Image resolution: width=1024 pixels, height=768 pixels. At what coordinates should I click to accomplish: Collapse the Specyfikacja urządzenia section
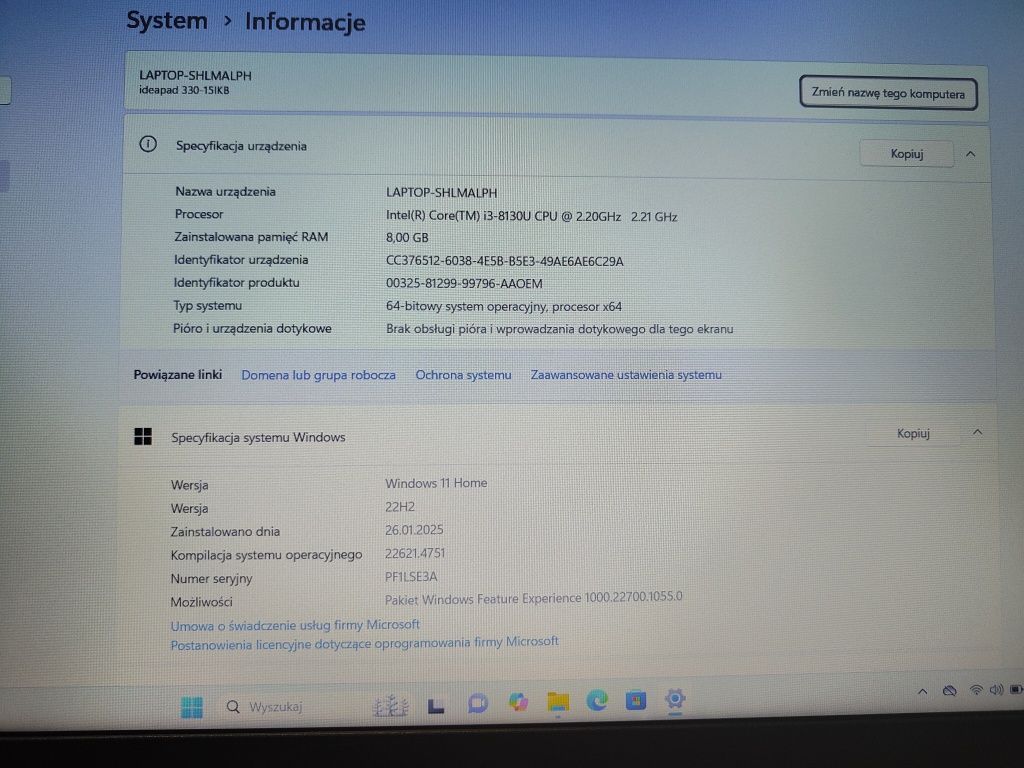(x=970, y=155)
